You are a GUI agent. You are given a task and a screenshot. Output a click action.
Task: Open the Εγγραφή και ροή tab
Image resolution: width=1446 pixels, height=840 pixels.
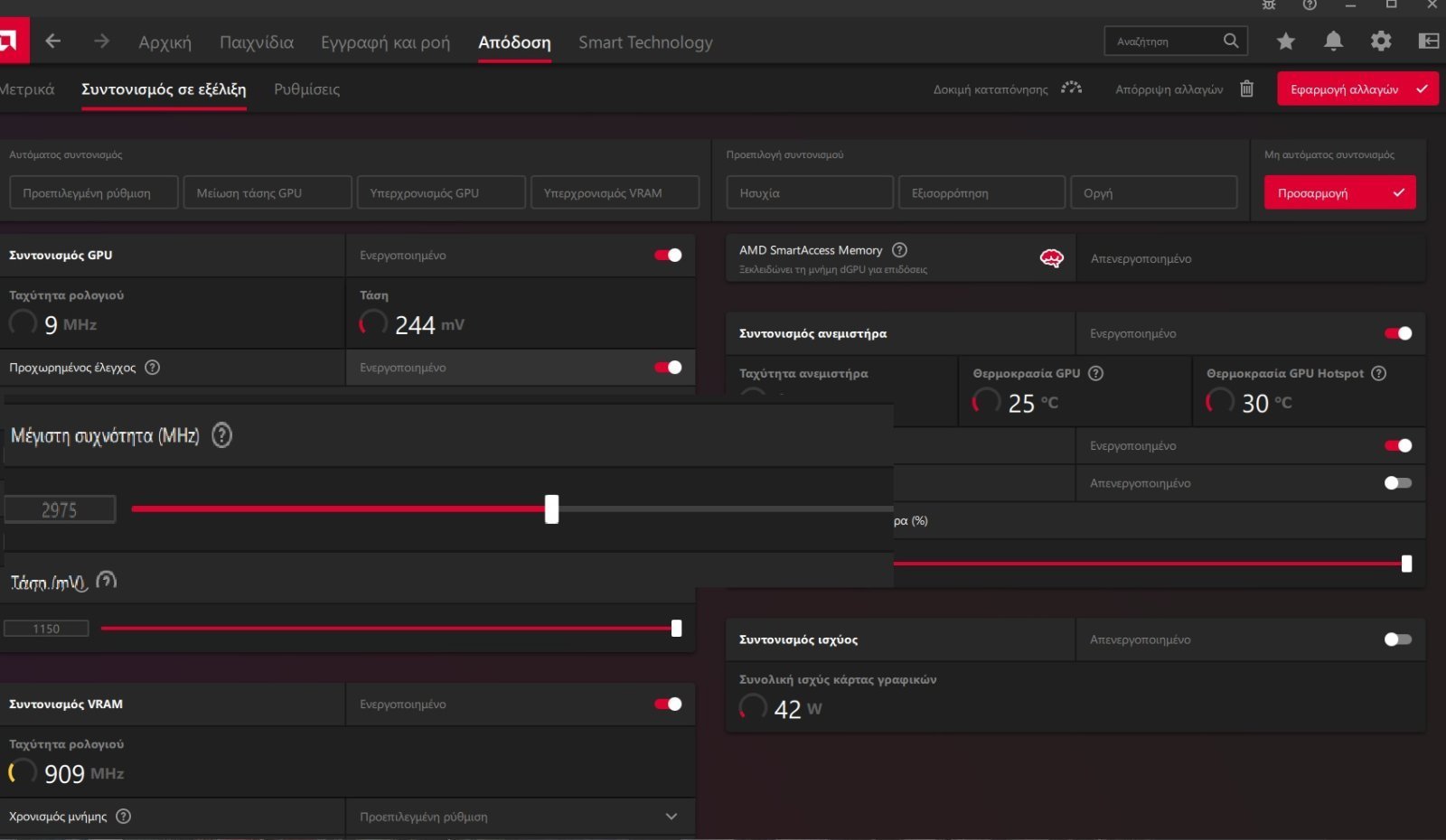[x=385, y=42]
